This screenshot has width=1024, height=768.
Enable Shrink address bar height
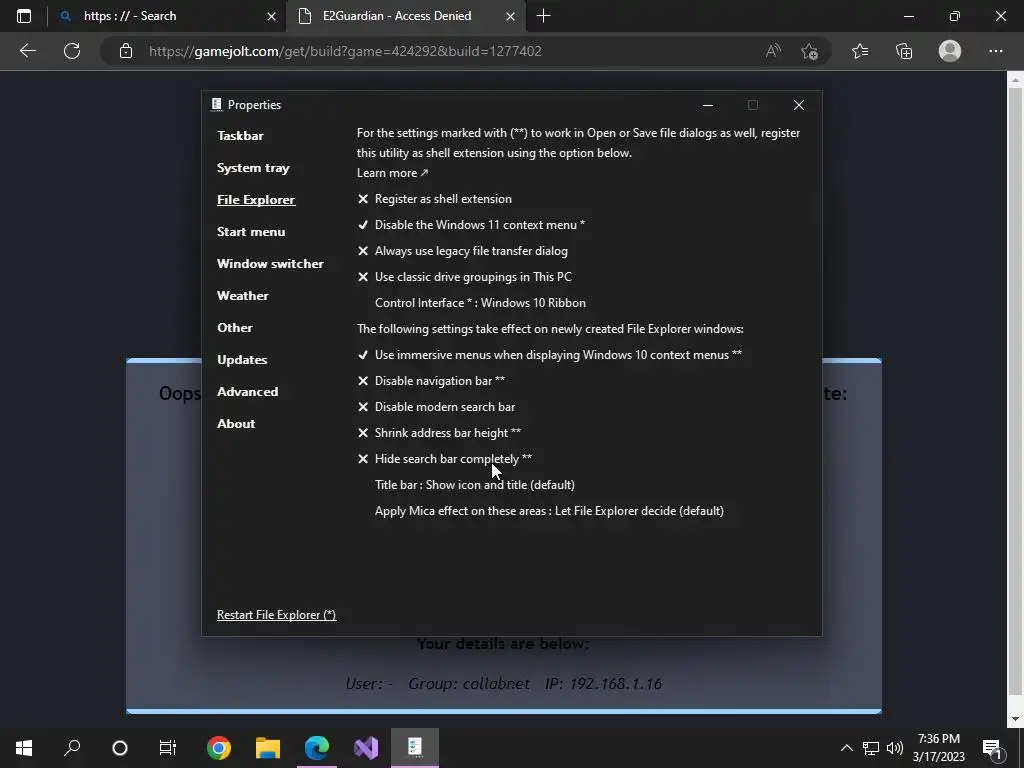(x=439, y=433)
